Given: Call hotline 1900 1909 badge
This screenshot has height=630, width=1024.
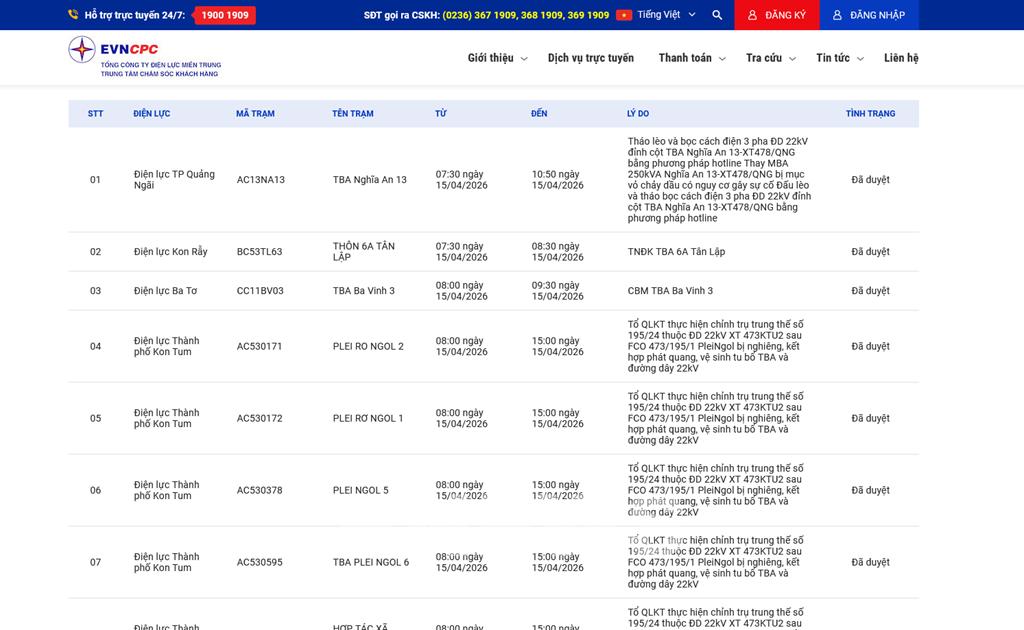Looking at the screenshot, I should pyautogui.click(x=225, y=15).
